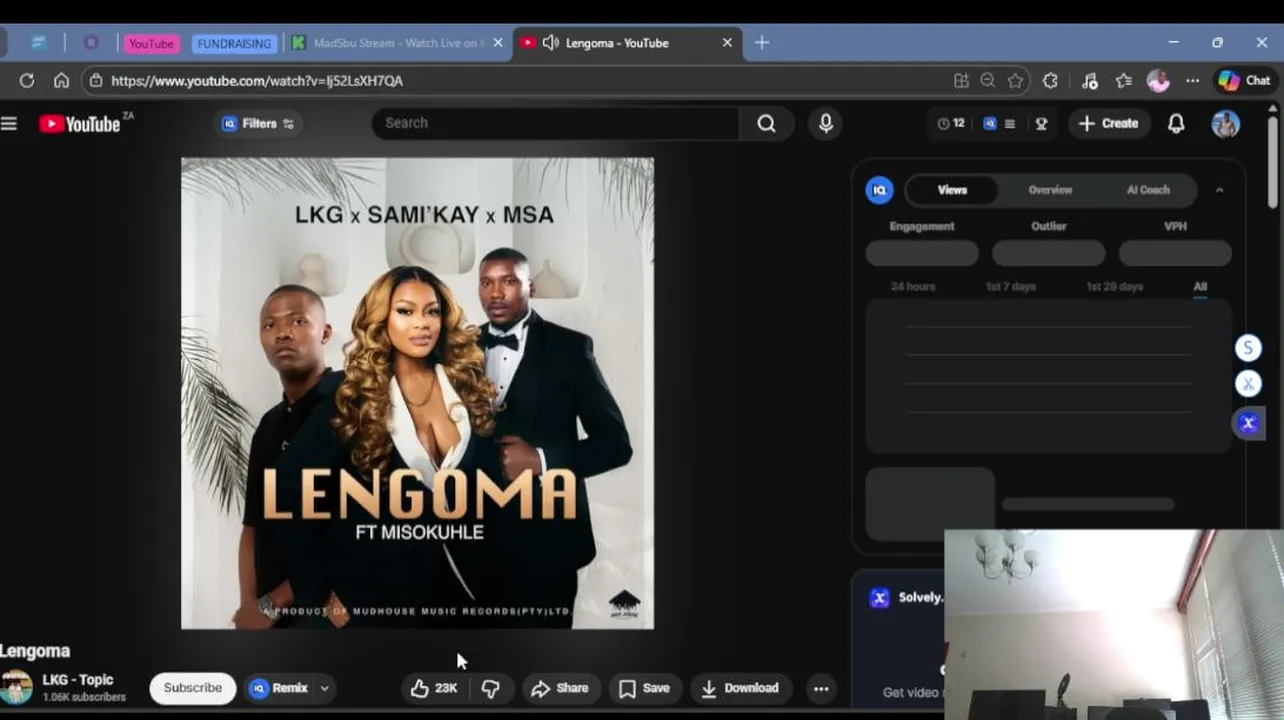Download the Lengoma video

click(741, 688)
